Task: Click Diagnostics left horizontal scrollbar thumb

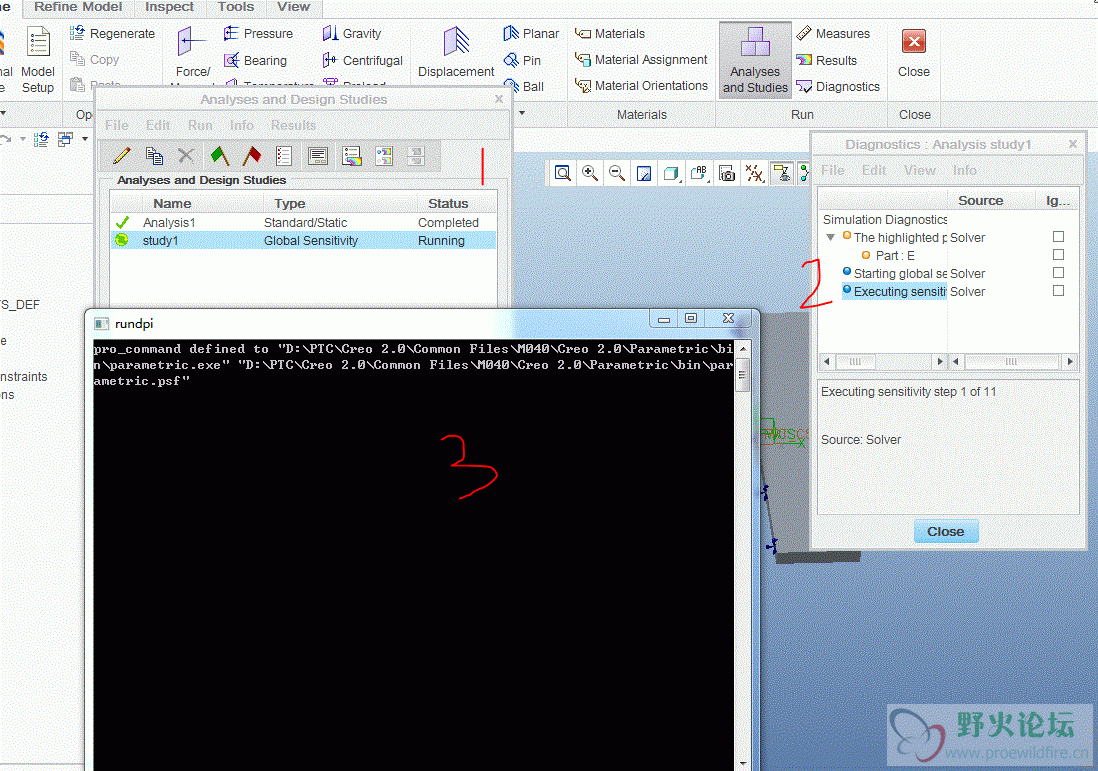Action: click(856, 361)
